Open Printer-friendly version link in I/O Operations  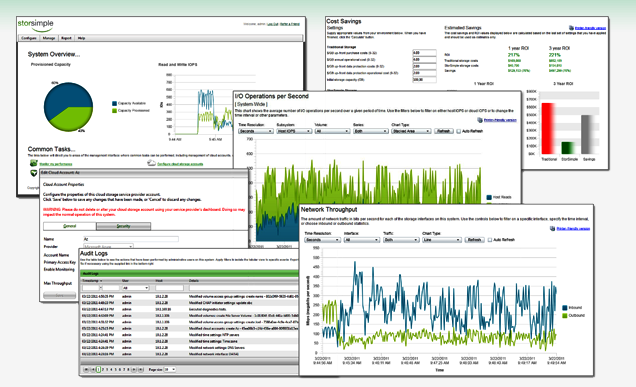[500, 120]
